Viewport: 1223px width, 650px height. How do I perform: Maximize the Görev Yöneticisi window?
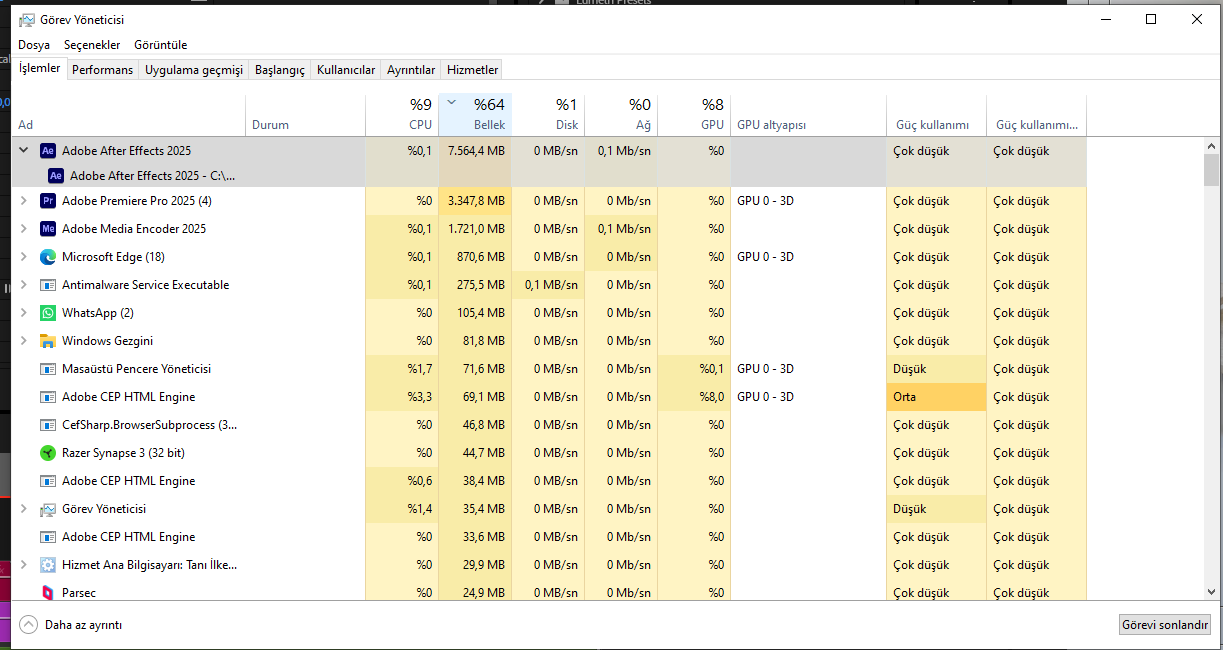click(x=1151, y=19)
